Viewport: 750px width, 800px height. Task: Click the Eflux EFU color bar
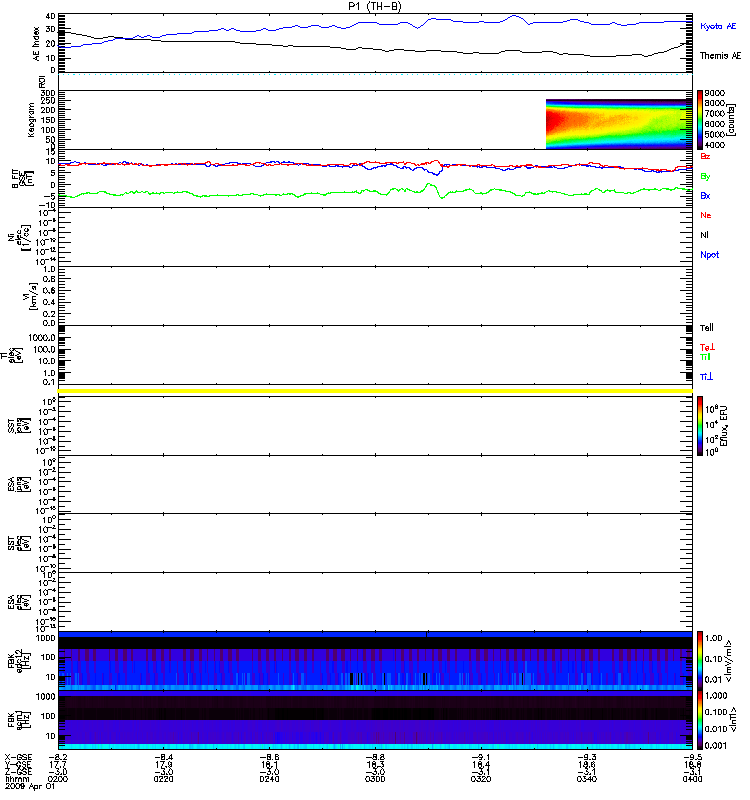point(700,426)
